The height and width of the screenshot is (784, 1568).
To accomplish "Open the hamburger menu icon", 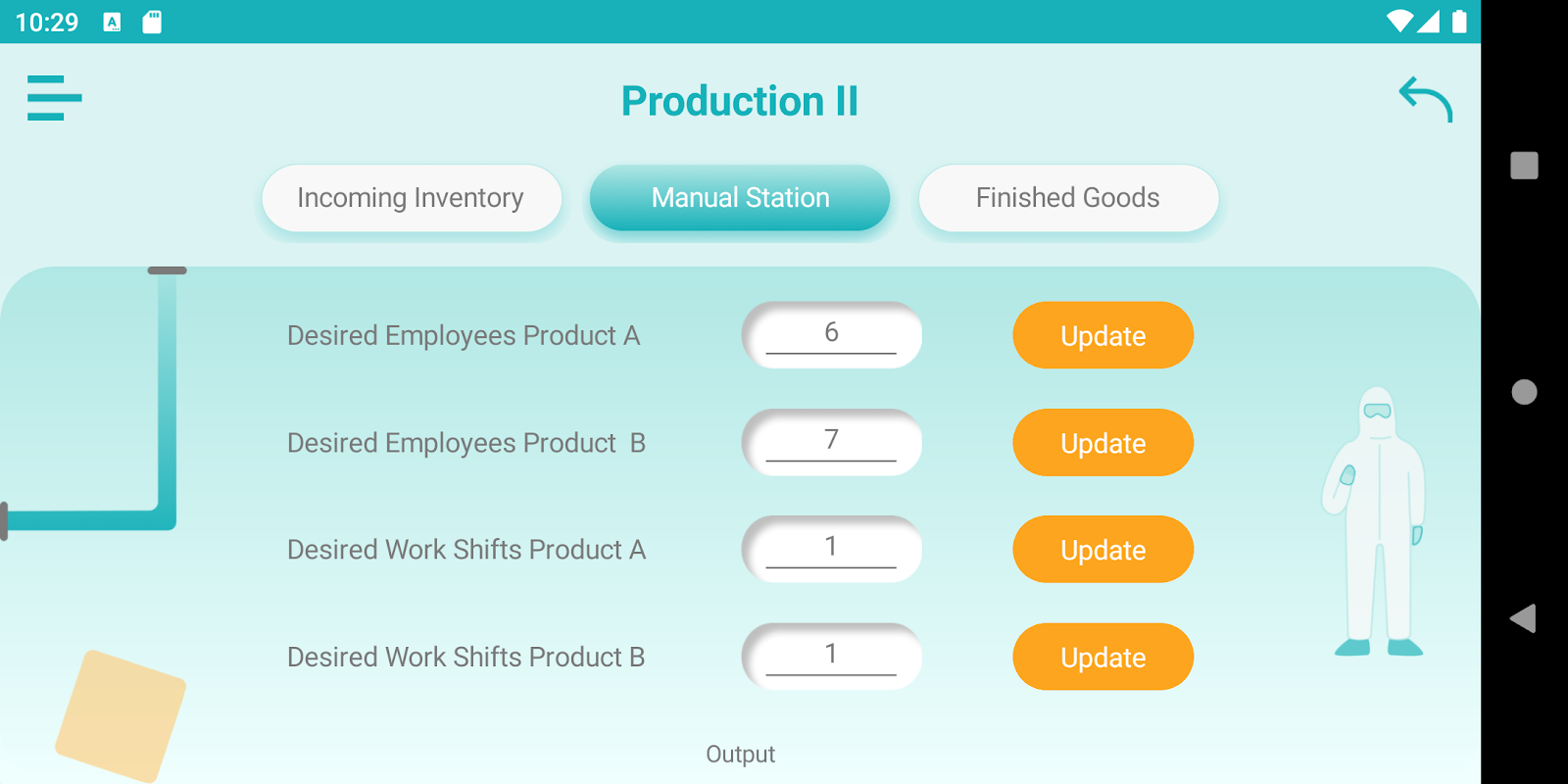I will (54, 98).
